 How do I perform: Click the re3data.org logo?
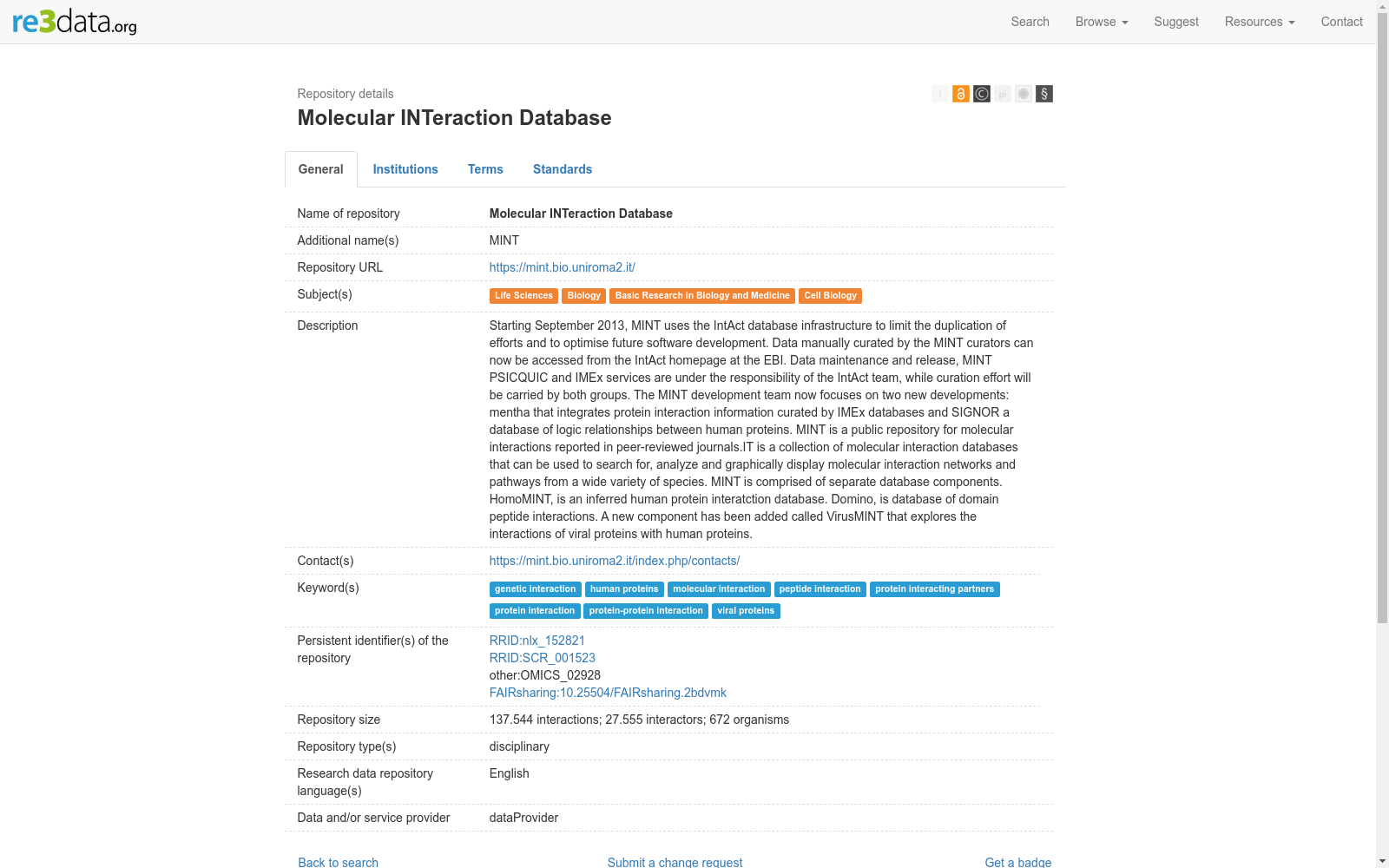[x=75, y=22]
